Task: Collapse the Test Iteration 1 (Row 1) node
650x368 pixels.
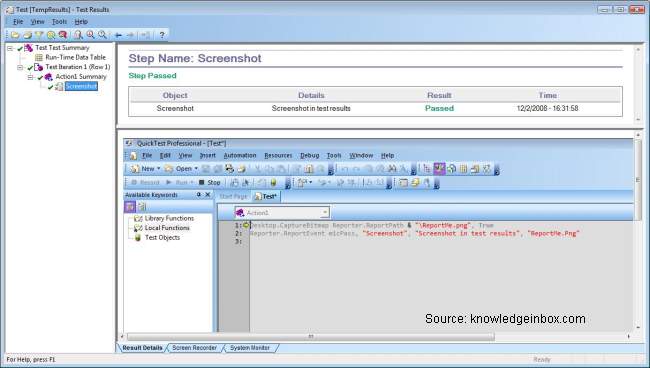Action: pos(20,68)
